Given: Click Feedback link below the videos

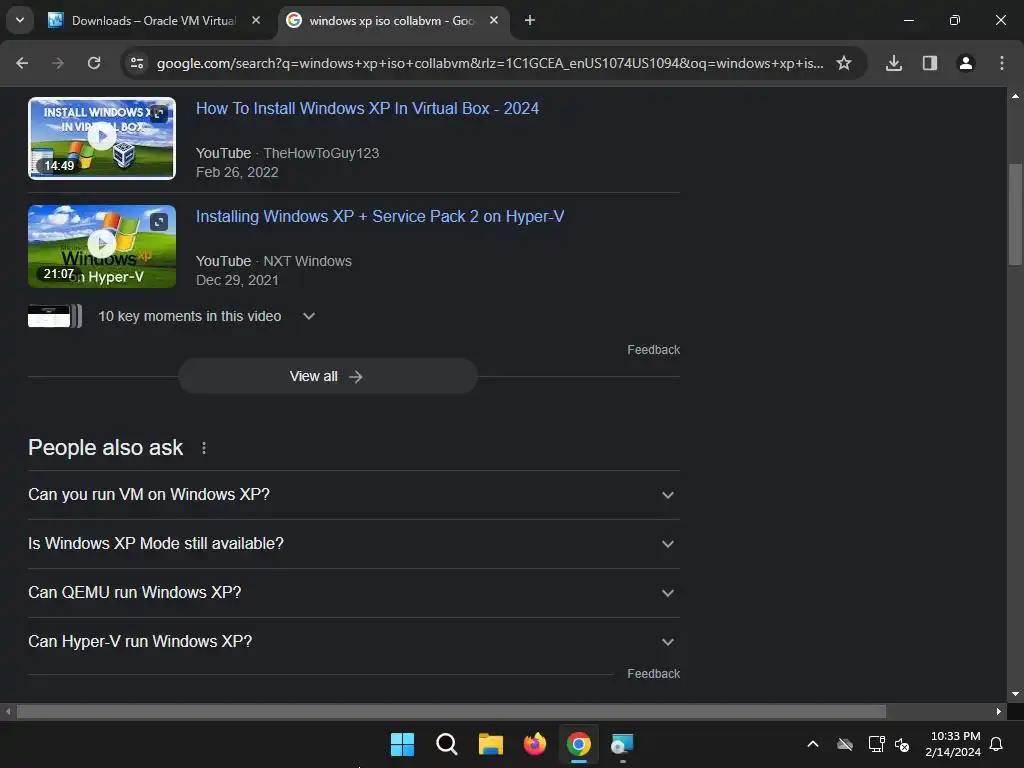Looking at the screenshot, I should [x=653, y=350].
